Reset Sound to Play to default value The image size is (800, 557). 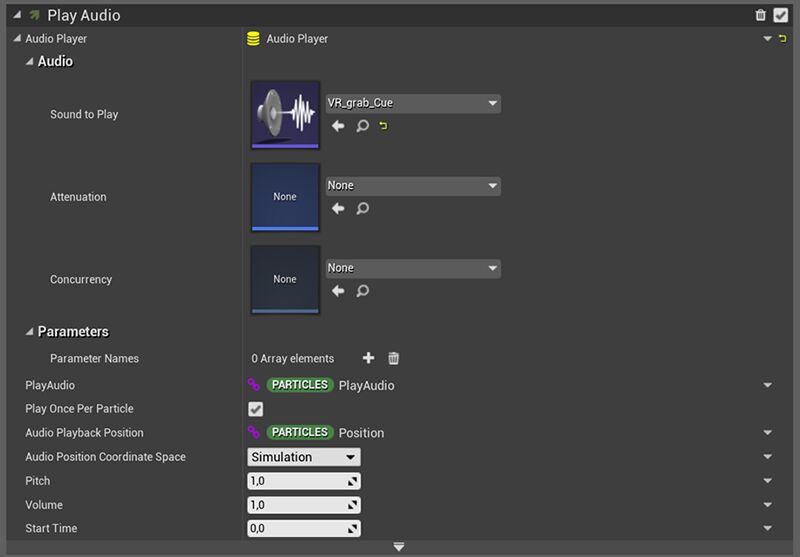click(x=383, y=126)
